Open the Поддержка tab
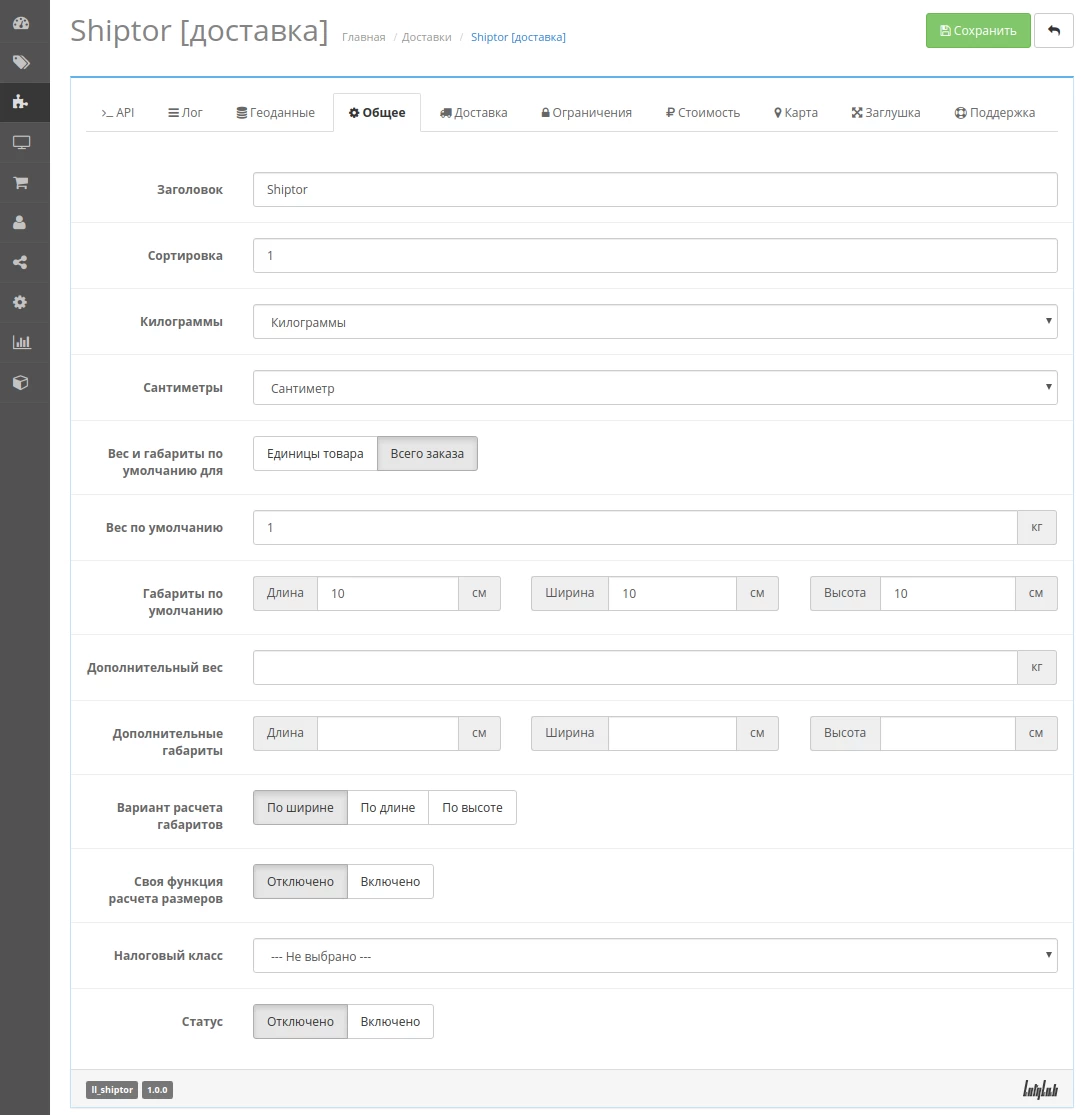Screen dimensions: 1081x1115 coord(994,112)
